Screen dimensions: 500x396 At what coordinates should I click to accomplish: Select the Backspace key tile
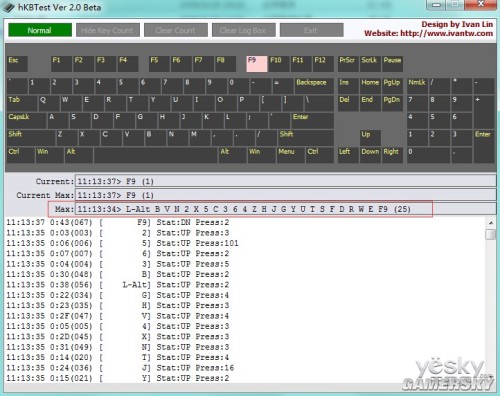314,86
